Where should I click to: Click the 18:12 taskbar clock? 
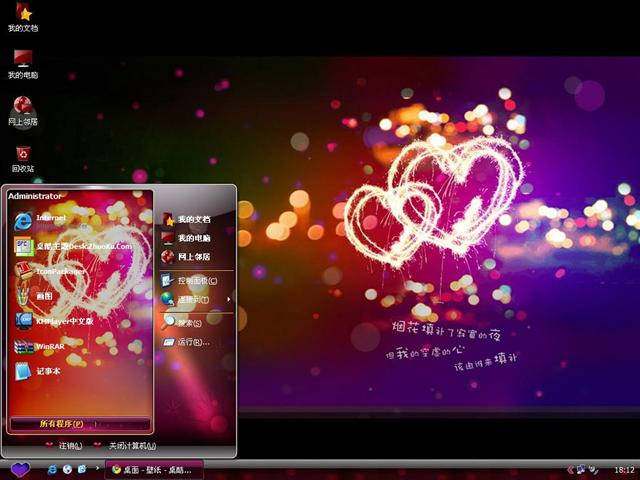pyautogui.click(x=624, y=470)
